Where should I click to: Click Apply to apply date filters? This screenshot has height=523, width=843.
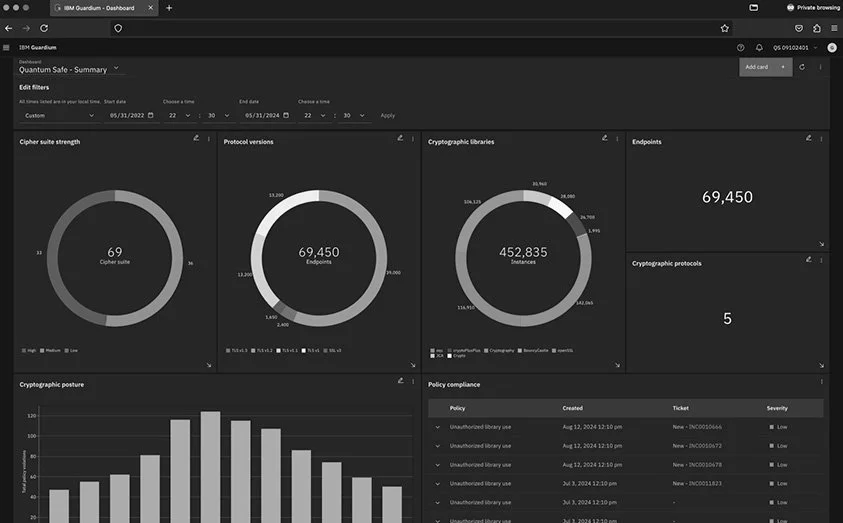coord(388,116)
